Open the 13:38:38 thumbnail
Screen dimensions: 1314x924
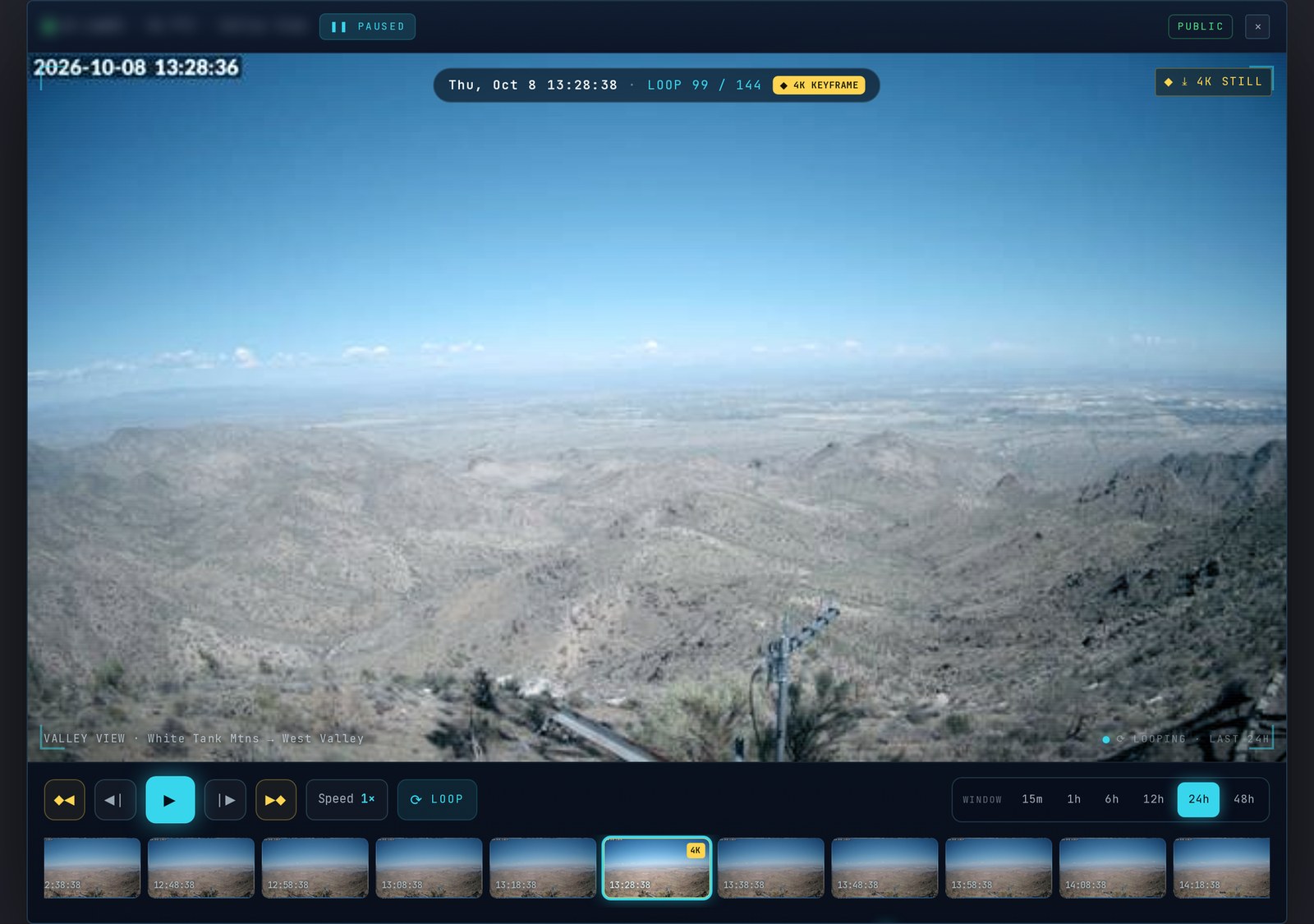770,868
